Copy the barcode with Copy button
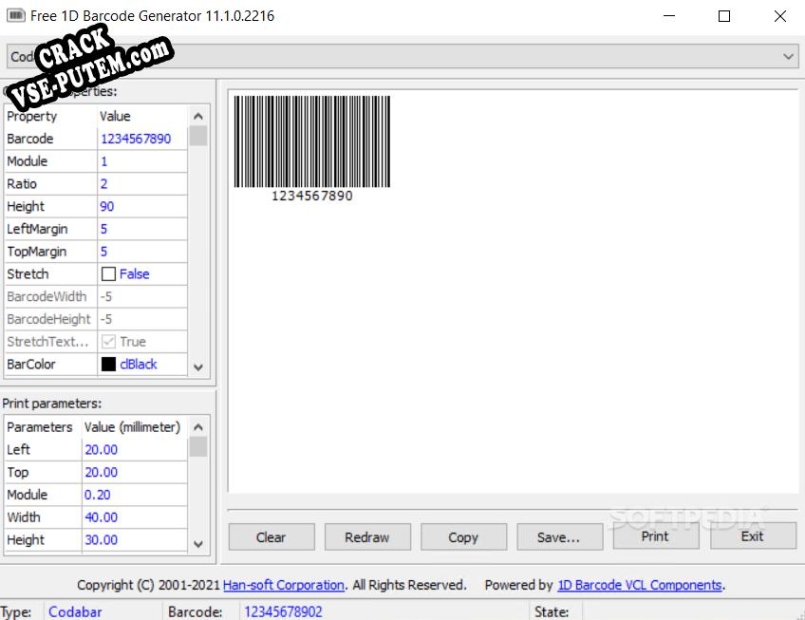This screenshot has width=805, height=620. coord(463,537)
